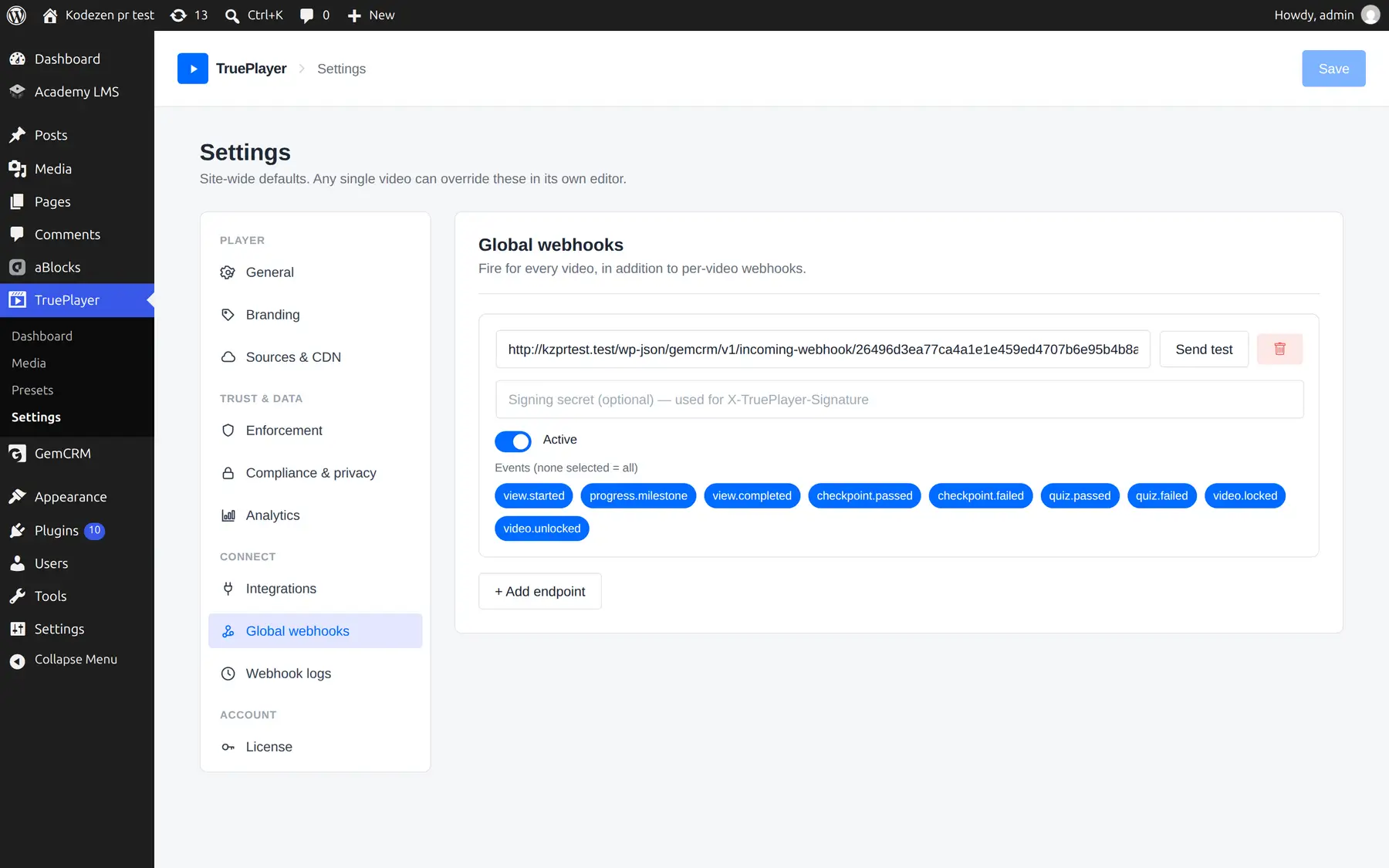Open the Media menu in WordPress sidebar
Image resolution: width=1389 pixels, height=868 pixels.
coord(77,169)
